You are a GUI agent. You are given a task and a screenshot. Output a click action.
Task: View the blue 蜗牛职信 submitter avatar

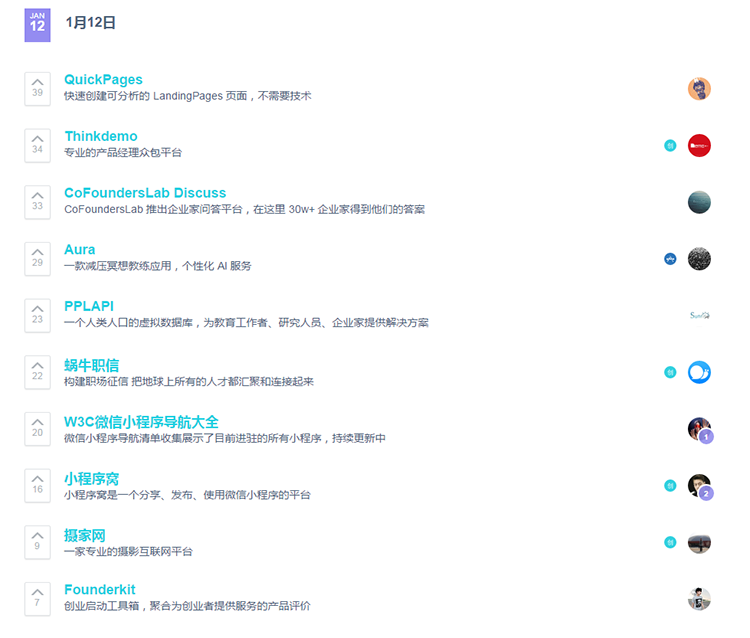(x=699, y=372)
